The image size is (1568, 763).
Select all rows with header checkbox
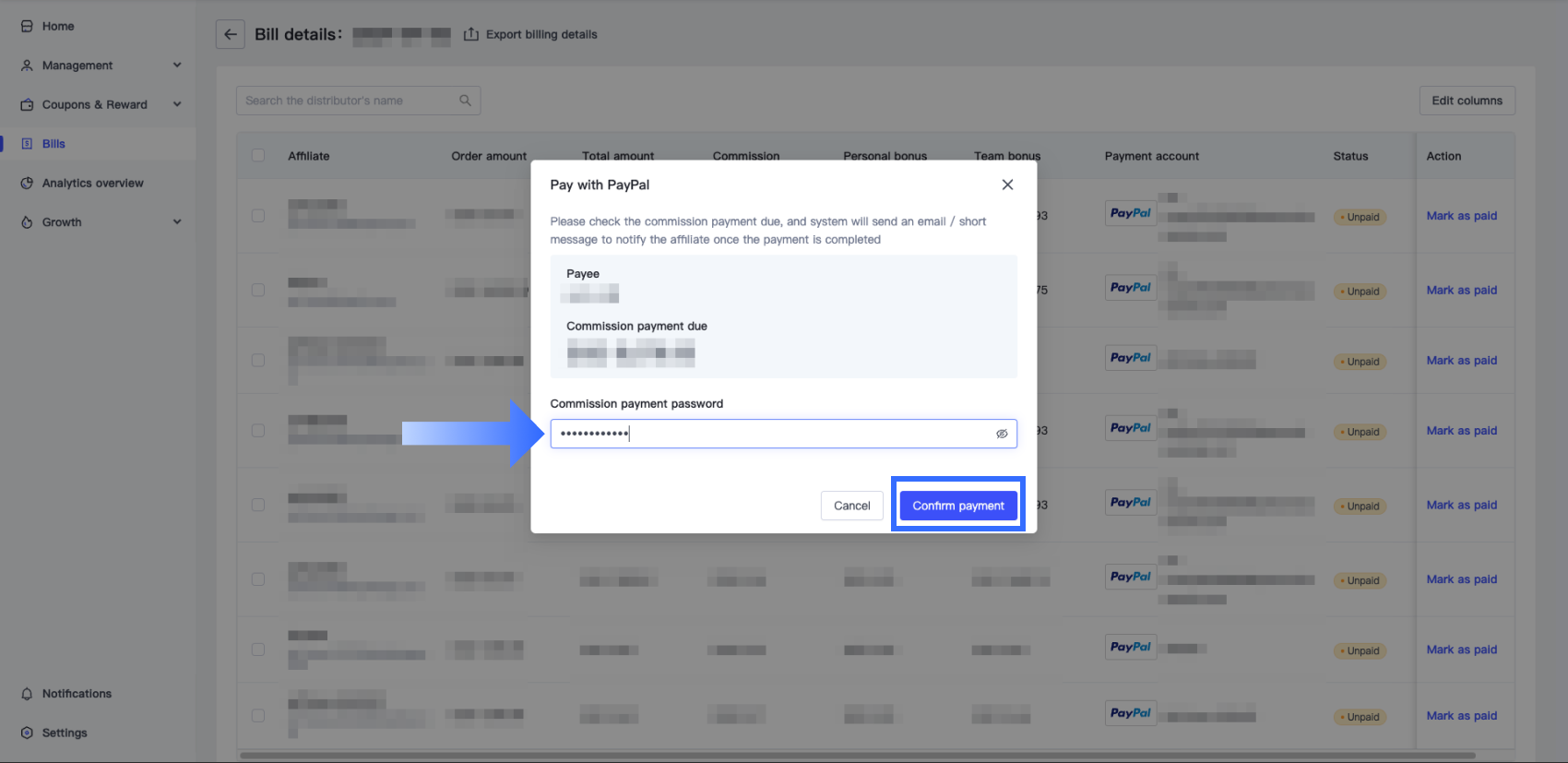(x=258, y=156)
